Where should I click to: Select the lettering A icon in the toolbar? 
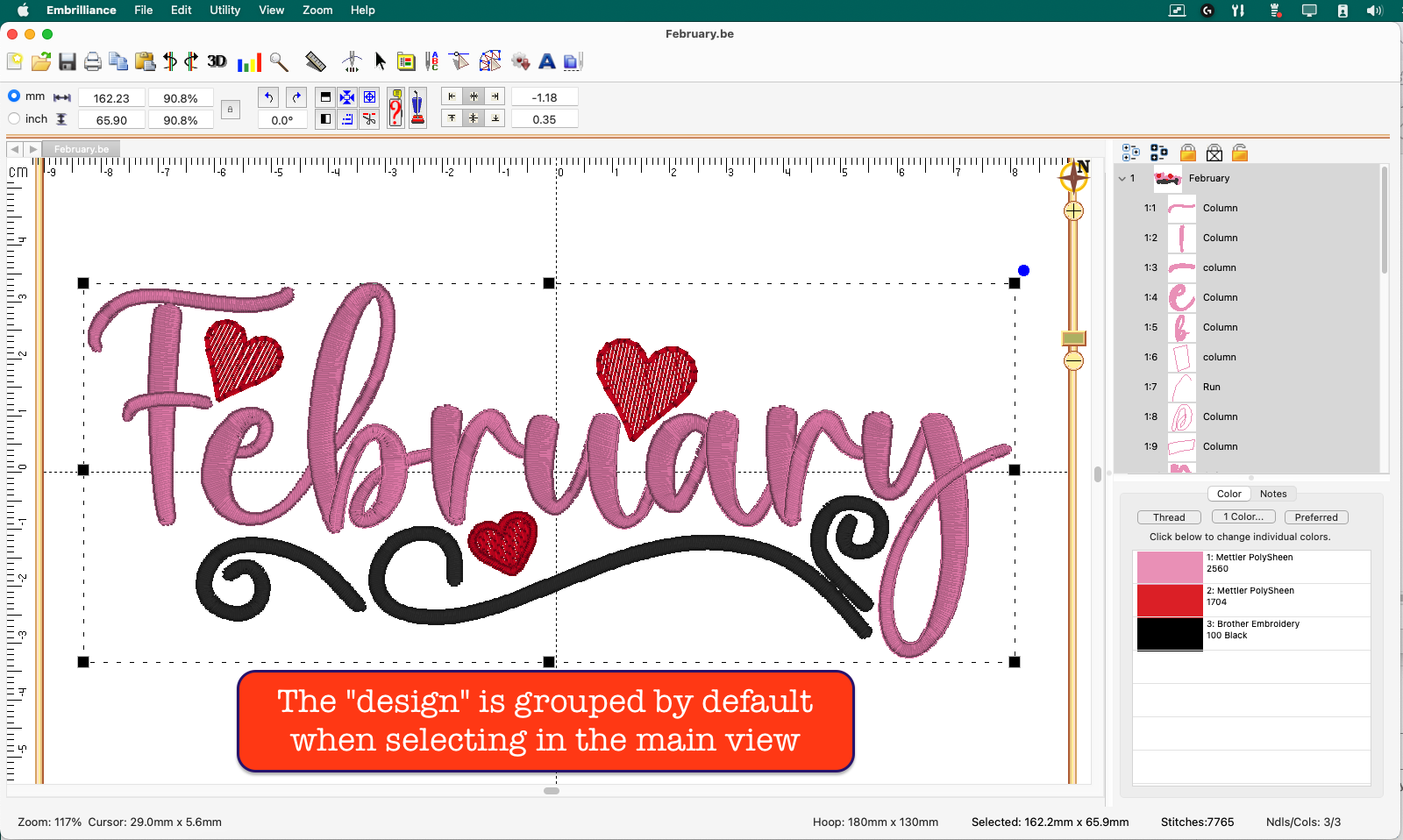point(547,61)
